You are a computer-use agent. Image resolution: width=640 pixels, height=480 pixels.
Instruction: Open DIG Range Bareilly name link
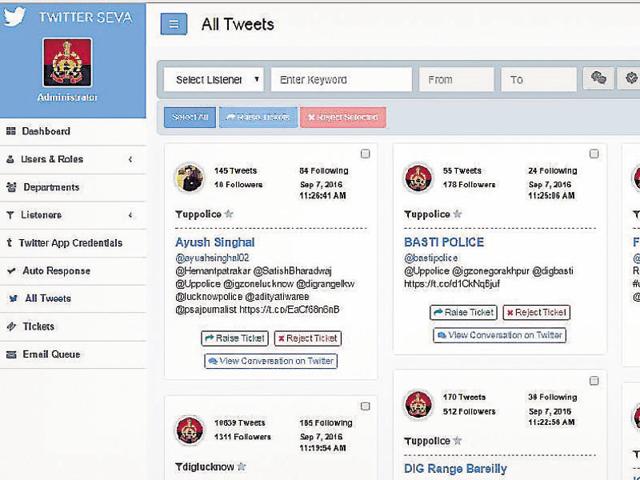(456, 469)
